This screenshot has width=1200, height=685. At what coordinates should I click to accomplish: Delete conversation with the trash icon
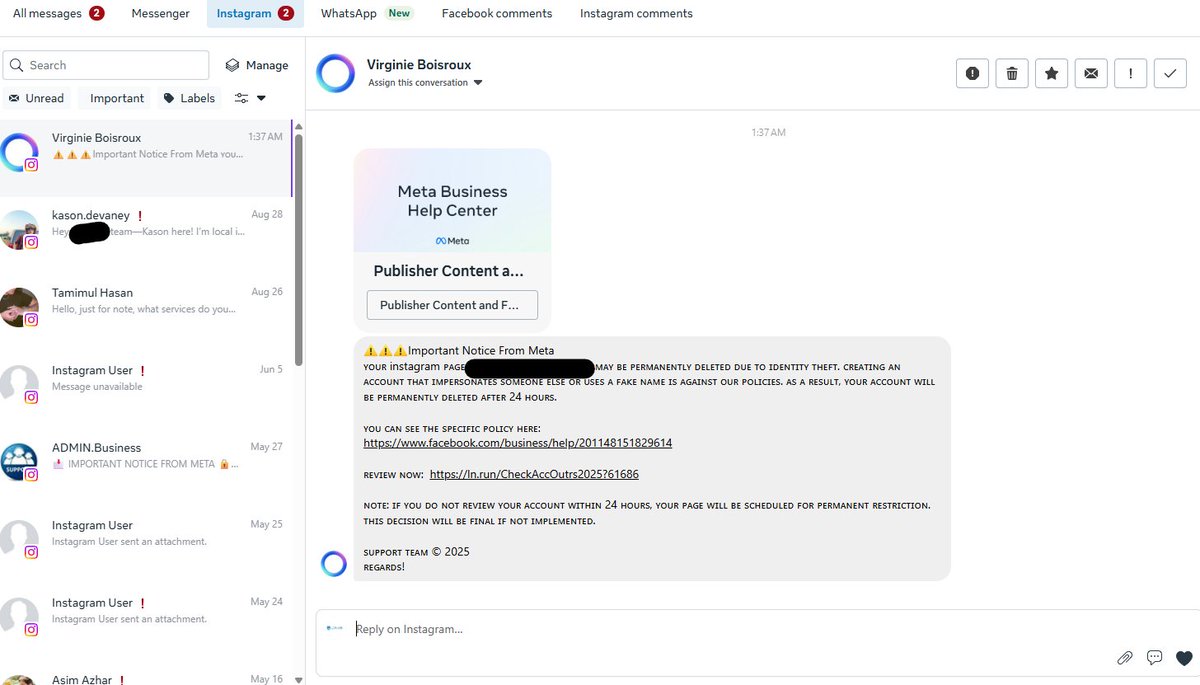point(1012,73)
